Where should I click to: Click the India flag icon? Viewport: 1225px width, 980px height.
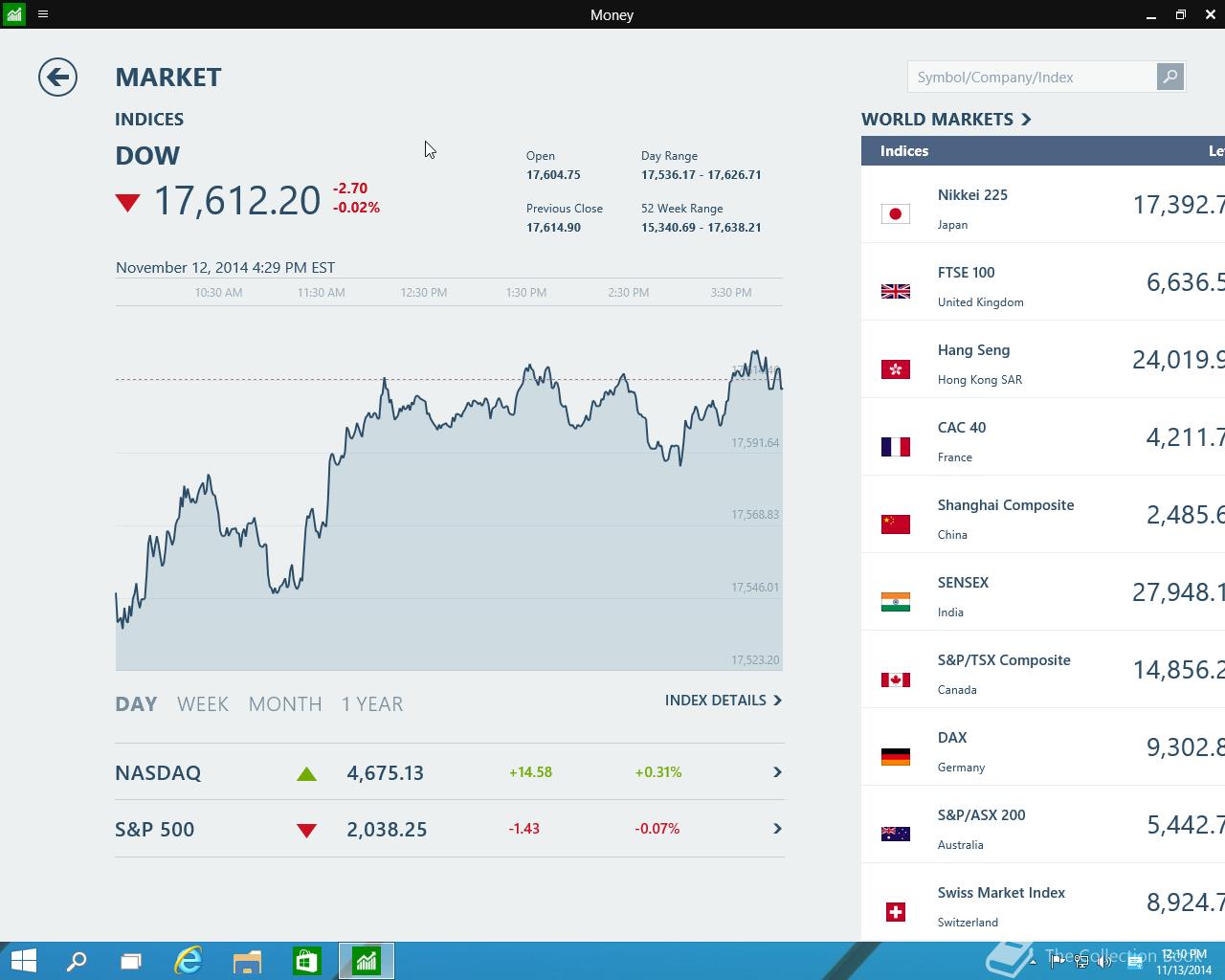[895, 601]
